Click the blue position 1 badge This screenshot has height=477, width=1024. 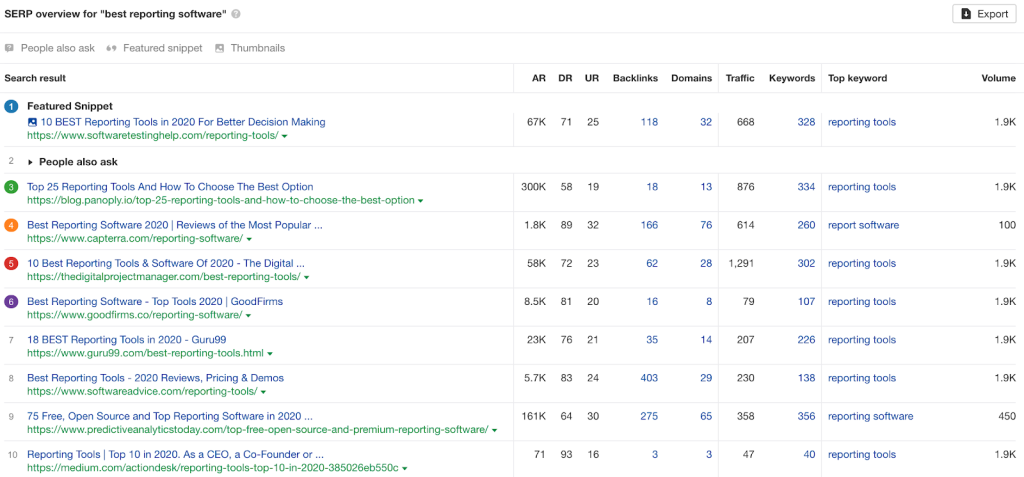11,107
